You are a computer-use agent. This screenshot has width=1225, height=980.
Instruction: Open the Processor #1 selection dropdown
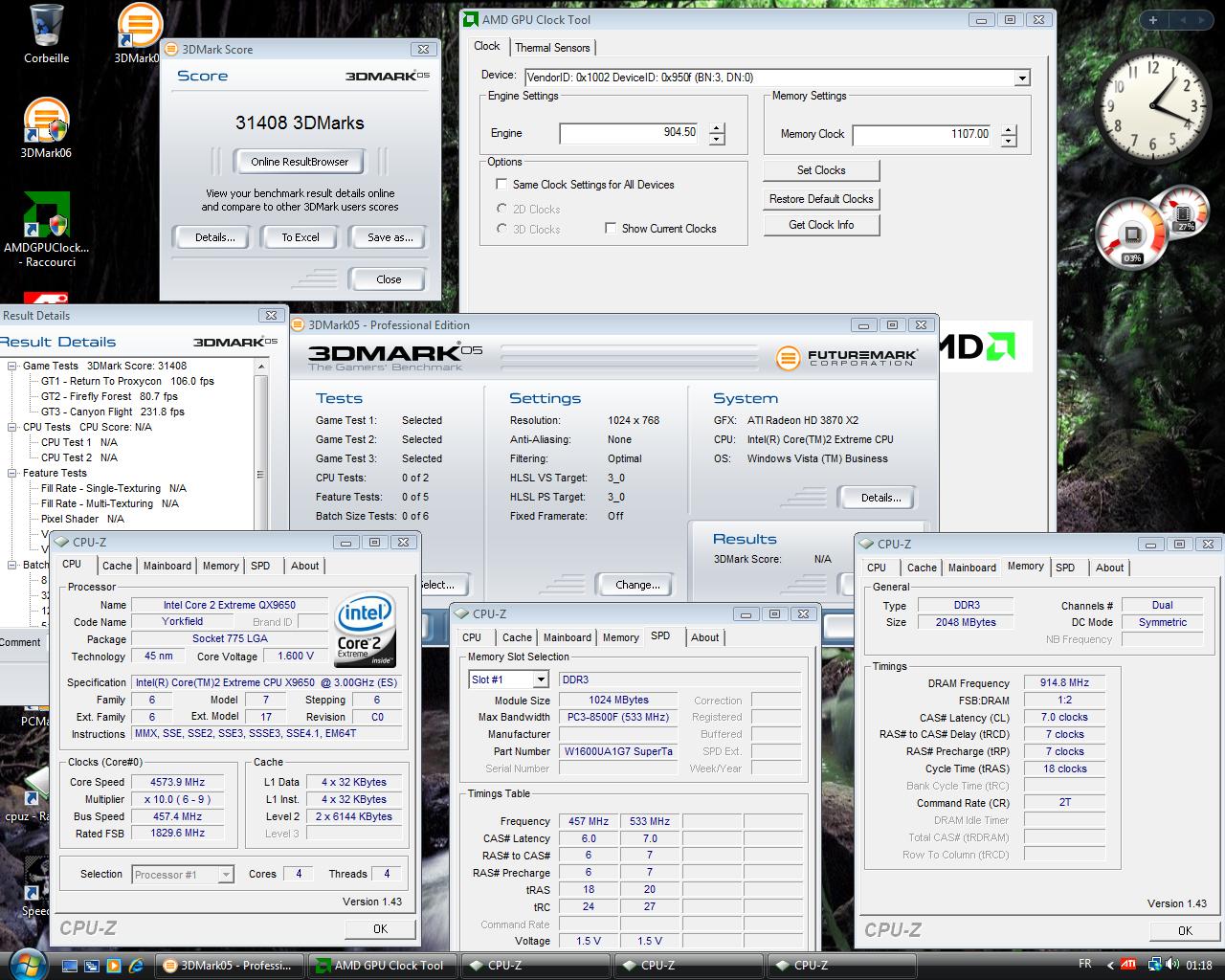click(226, 875)
